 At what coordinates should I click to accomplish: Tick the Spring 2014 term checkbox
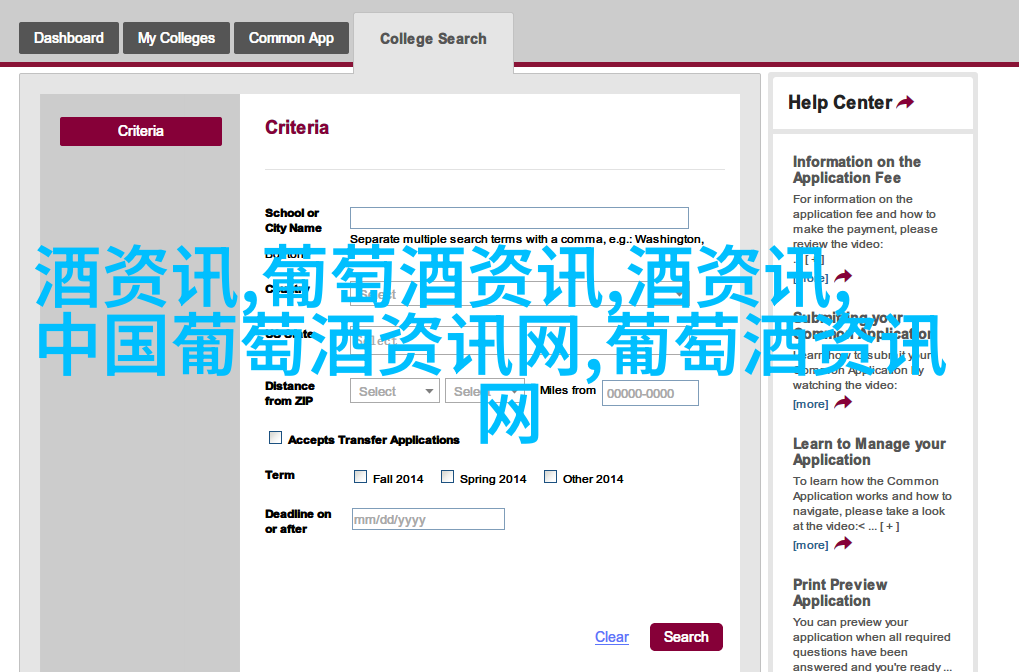click(x=447, y=477)
